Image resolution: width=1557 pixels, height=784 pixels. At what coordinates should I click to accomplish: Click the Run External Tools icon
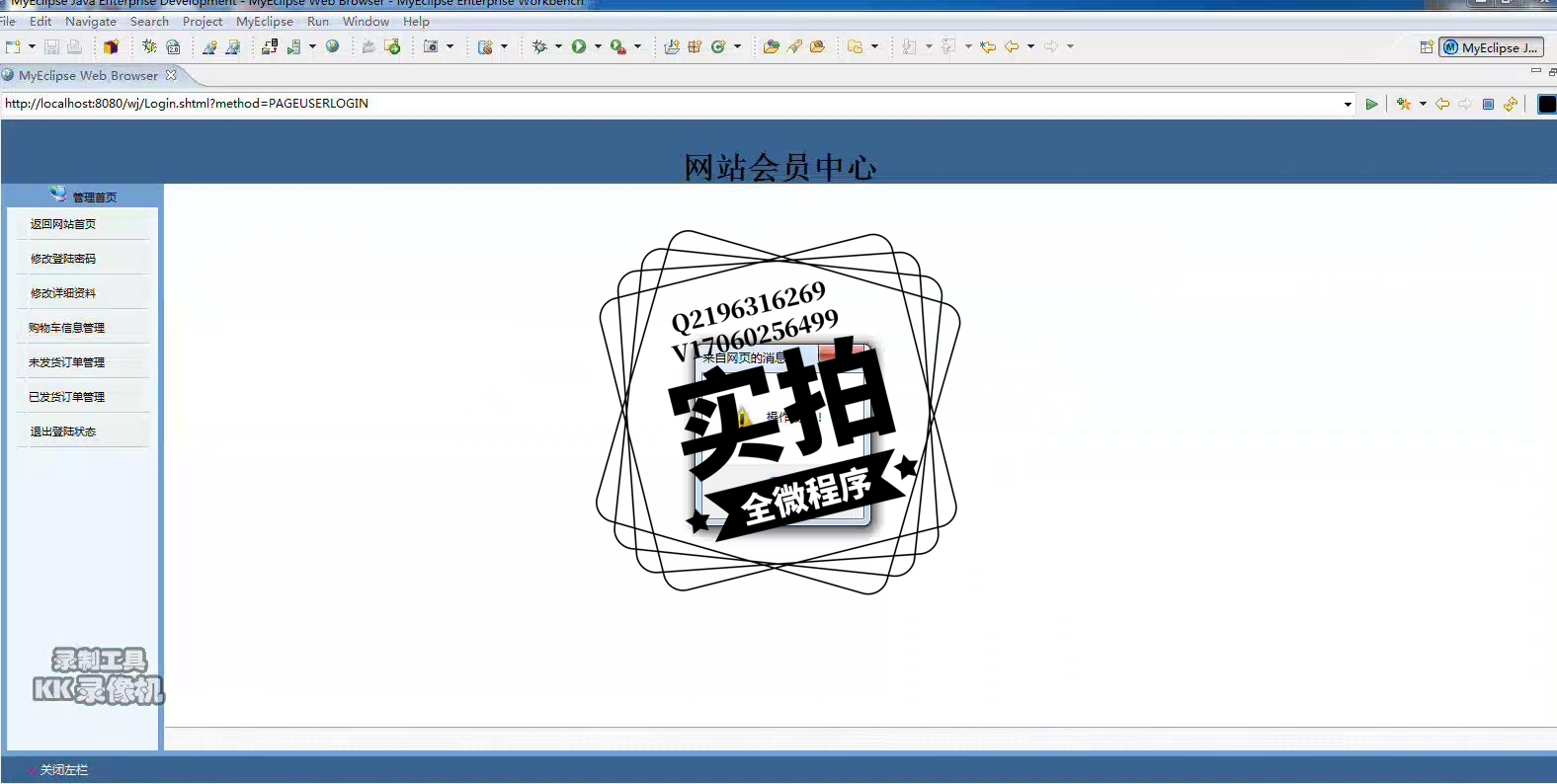618,46
